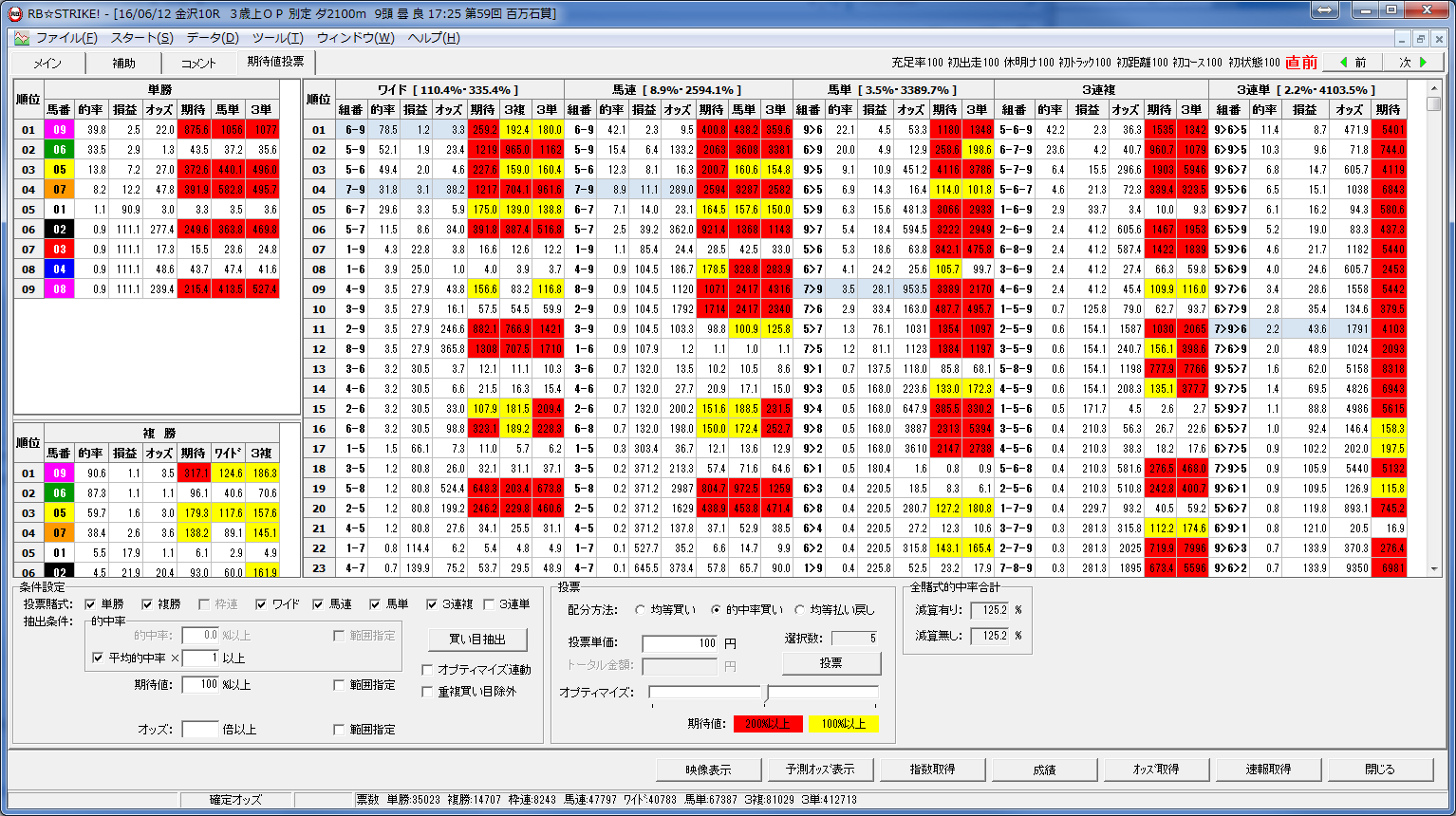The width and height of the screenshot is (1456, 816).
Task: Click the red 200%以上 legend swatch
Action: tap(768, 724)
